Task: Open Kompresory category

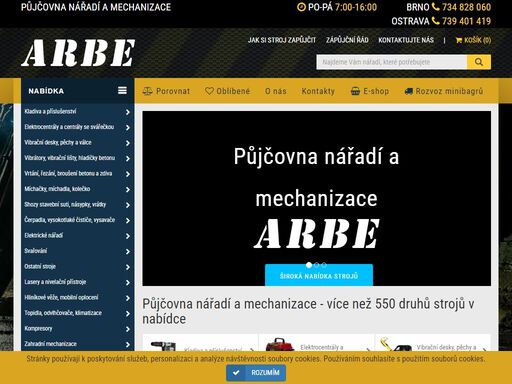Action: pos(77,329)
